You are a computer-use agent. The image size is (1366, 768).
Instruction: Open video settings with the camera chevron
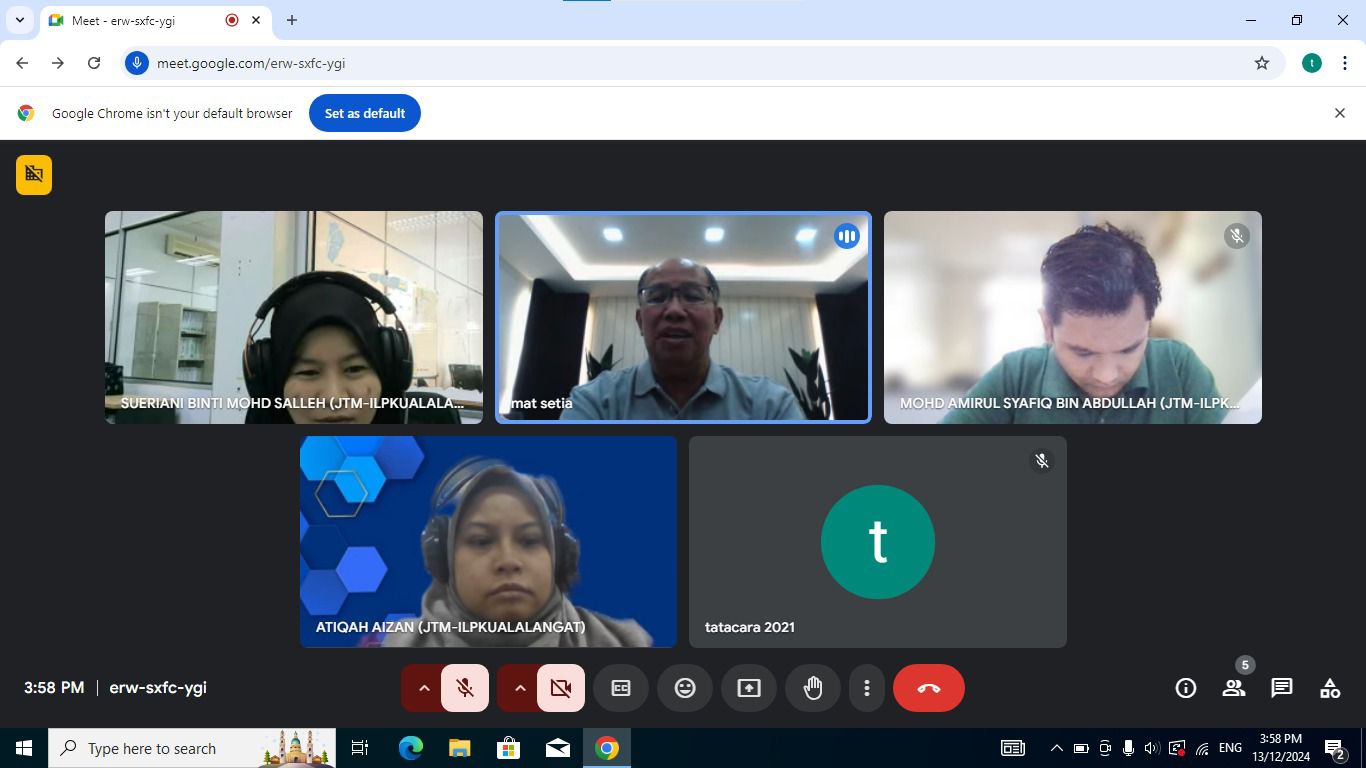pos(519,688)
